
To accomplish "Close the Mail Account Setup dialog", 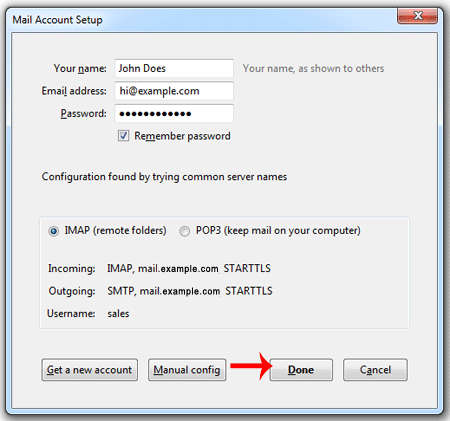I will click(x=417, y=16).
